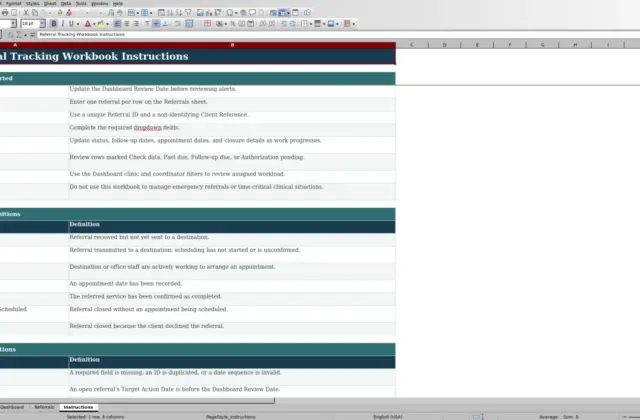Click the Copy icon
Screen dimensions: 640x420
pos(35,13)
